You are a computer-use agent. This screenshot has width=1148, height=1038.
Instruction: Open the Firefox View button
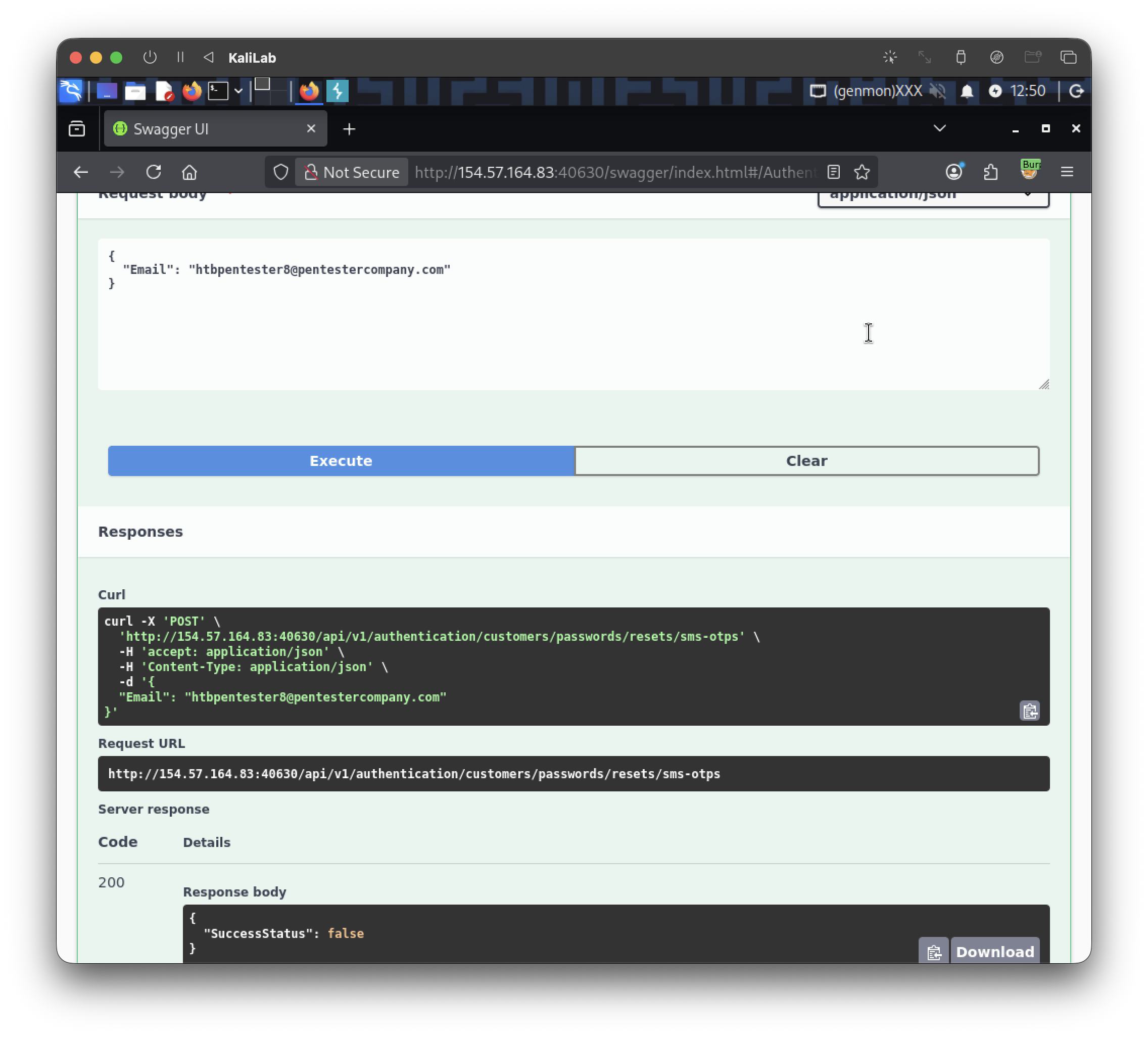click(77, 129)
